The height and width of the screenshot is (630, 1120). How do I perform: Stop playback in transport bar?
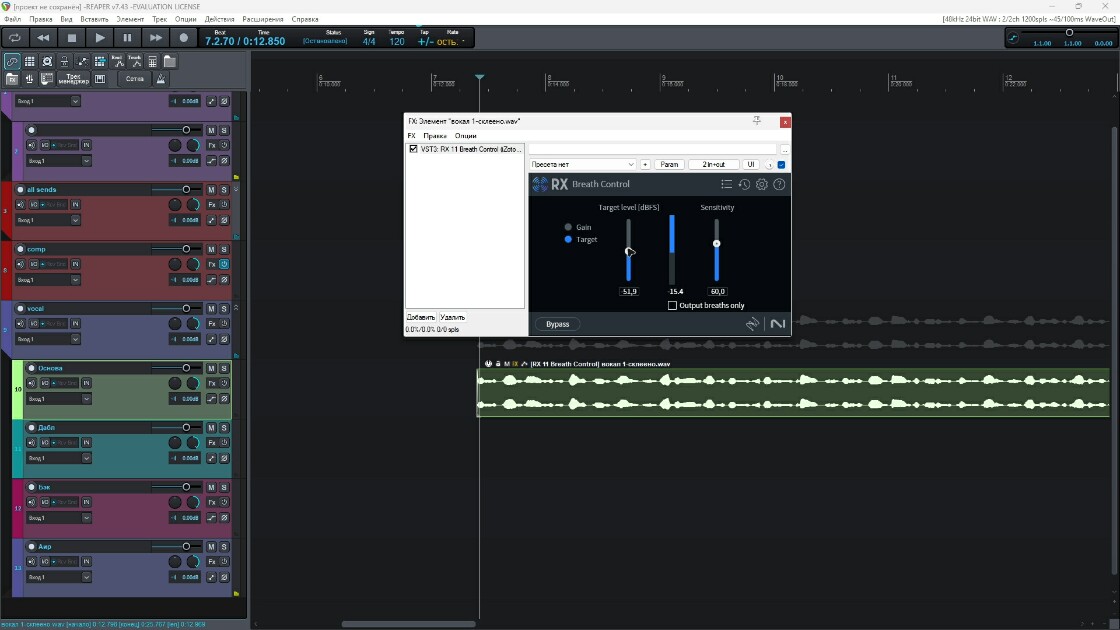(x=71, y=38)
